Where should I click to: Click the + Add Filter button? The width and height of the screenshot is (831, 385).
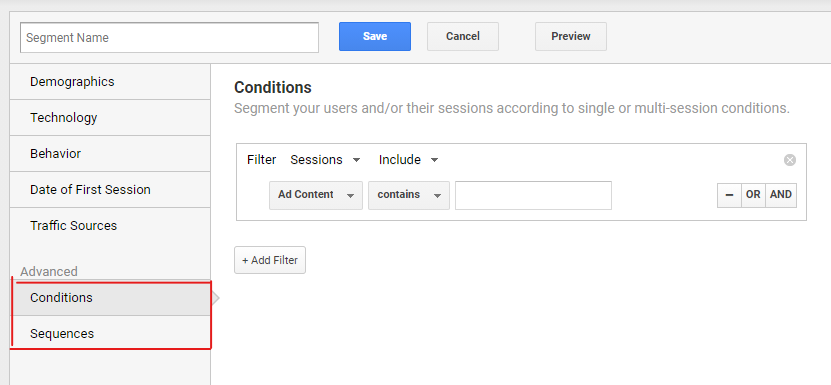[x=270, y=260]
